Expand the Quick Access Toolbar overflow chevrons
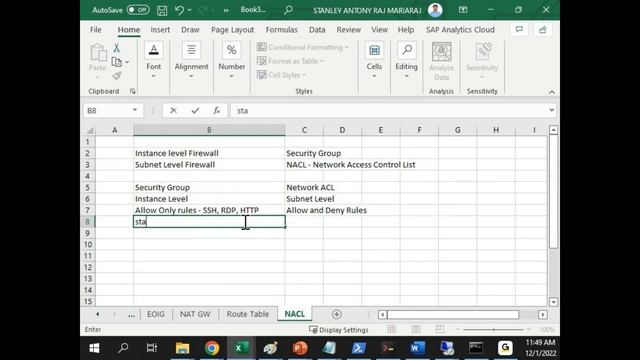 tap(226, 10)
